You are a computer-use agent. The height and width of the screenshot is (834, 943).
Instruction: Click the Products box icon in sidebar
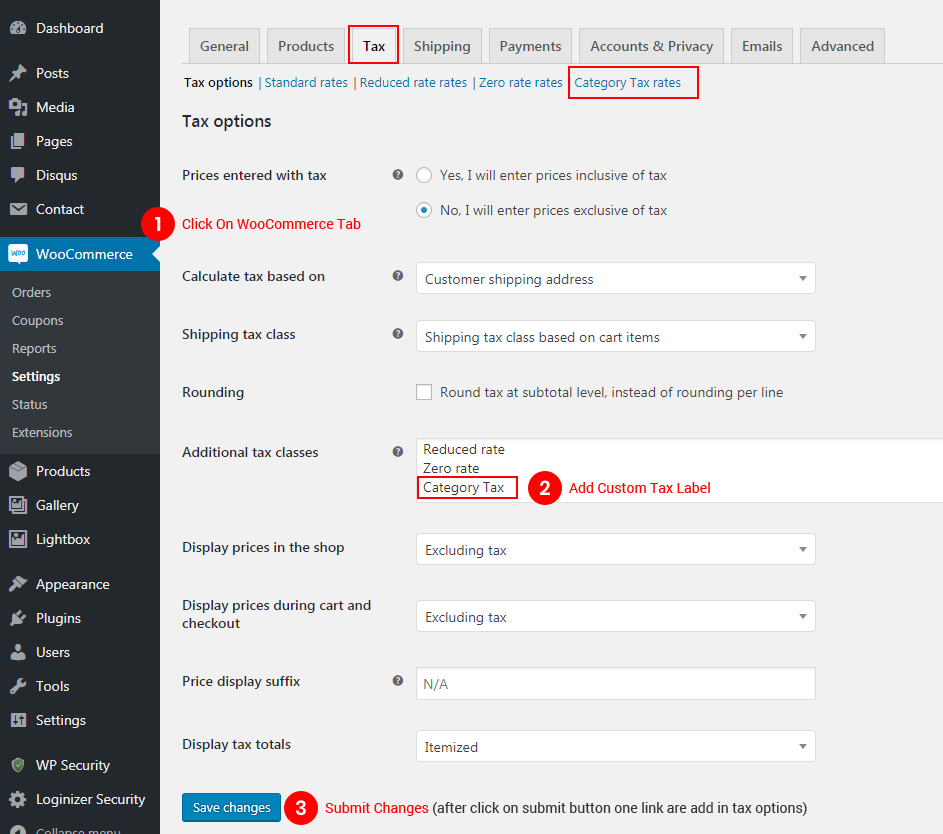pos(18,471)
